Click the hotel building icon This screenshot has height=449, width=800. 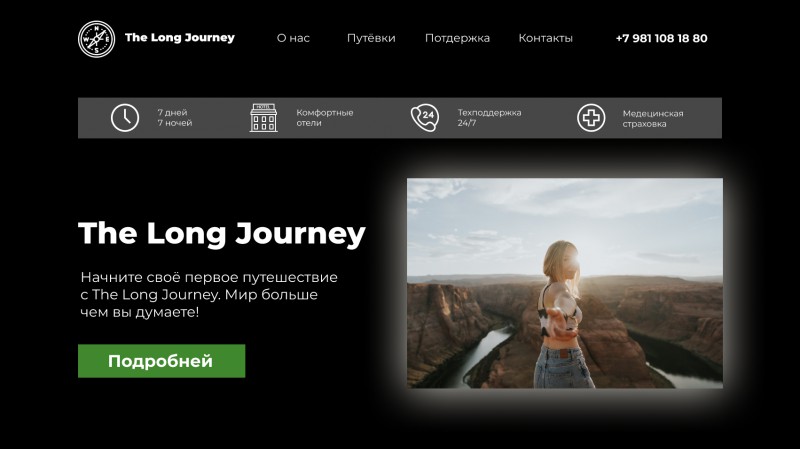(263, 118)
